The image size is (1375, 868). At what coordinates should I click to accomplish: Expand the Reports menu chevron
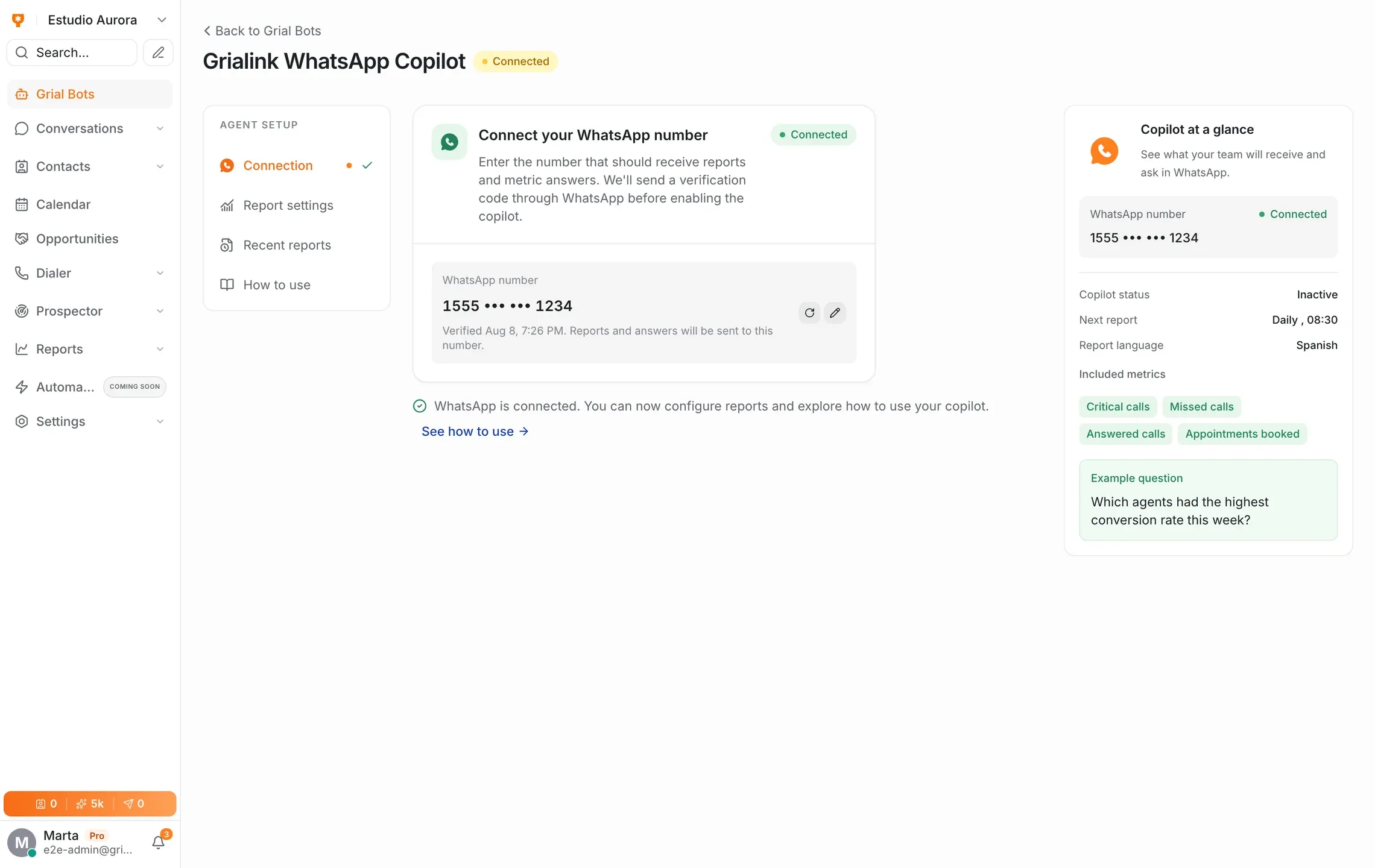click(x=160, y=349)
